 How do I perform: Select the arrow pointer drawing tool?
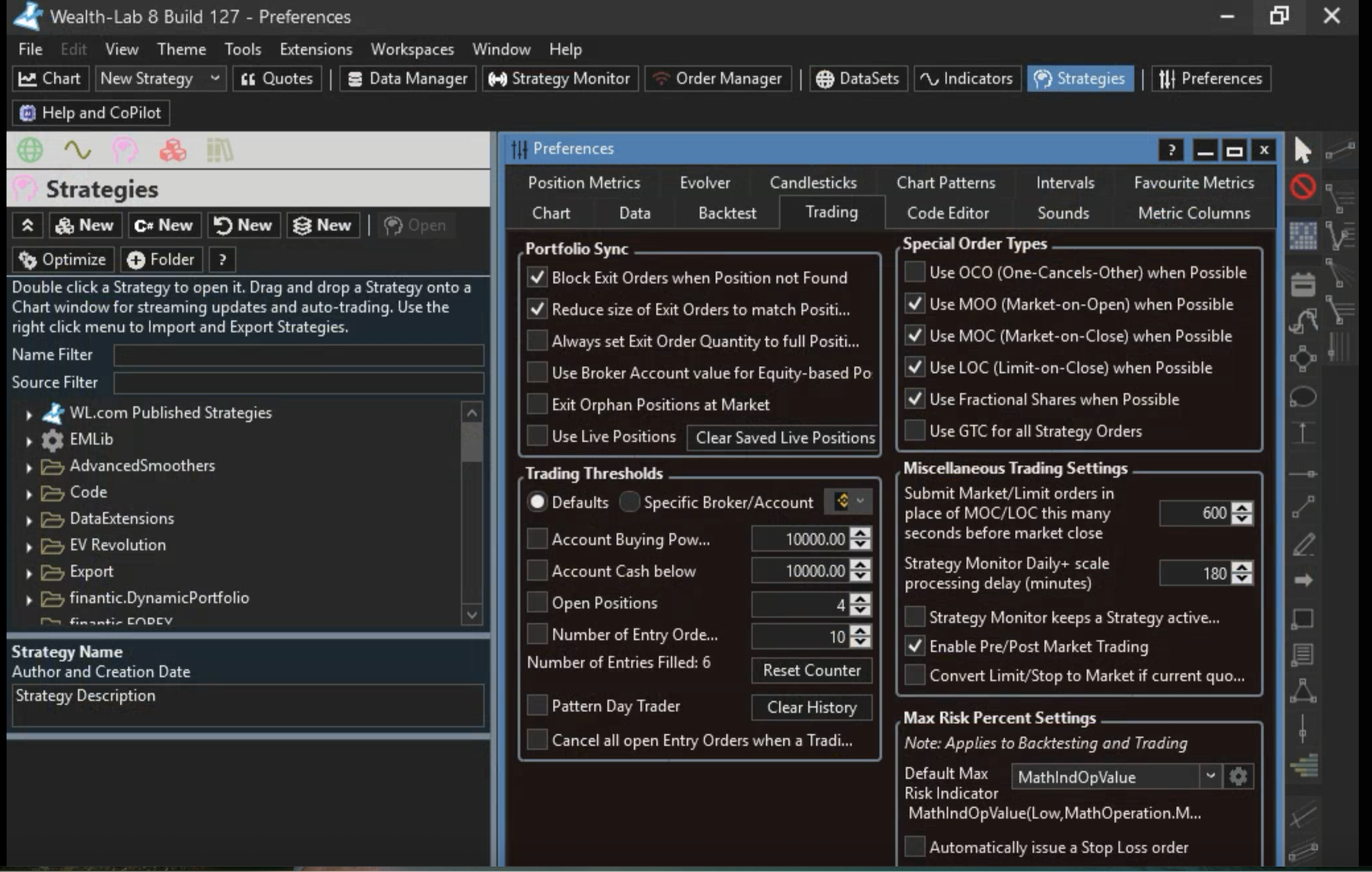tap(1302, 151)
